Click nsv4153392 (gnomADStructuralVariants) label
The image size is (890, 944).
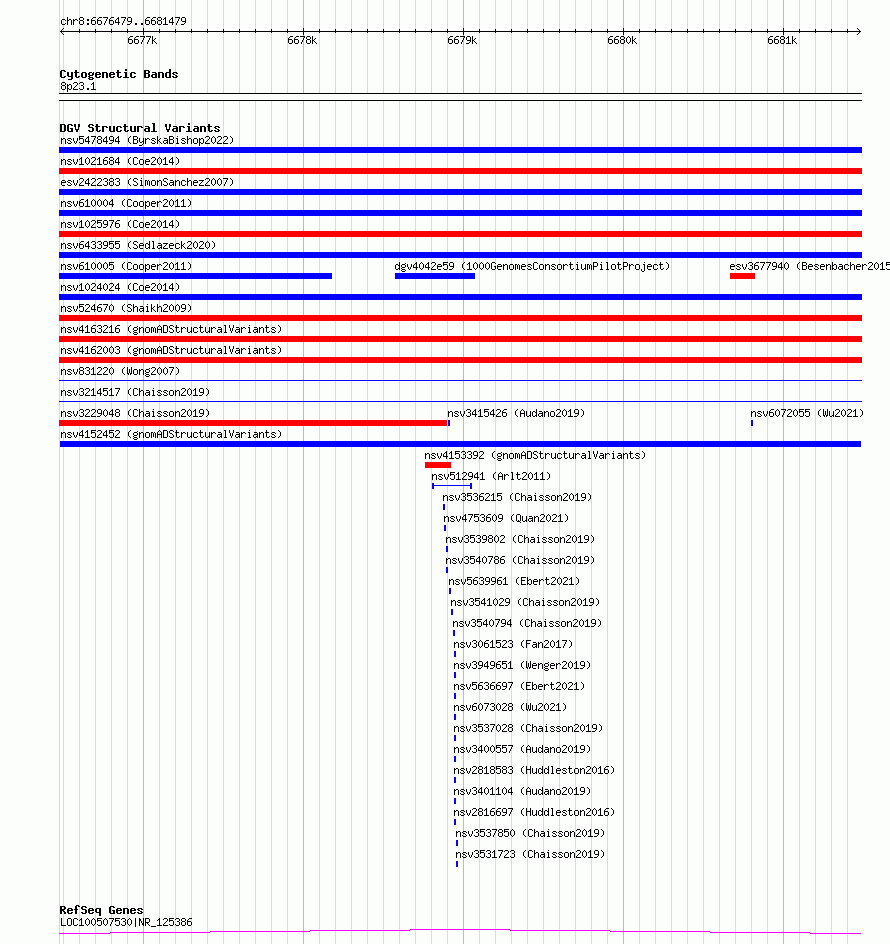535,456
